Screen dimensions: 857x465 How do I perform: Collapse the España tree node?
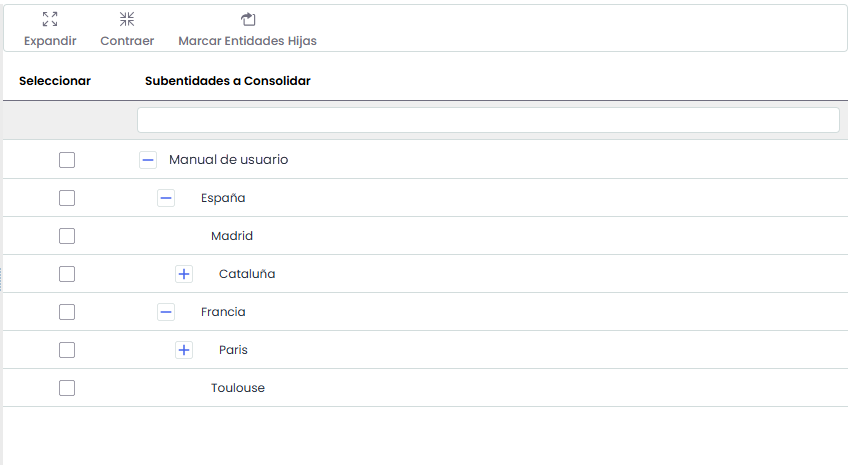pyautogui.click(x=166, y=198)
